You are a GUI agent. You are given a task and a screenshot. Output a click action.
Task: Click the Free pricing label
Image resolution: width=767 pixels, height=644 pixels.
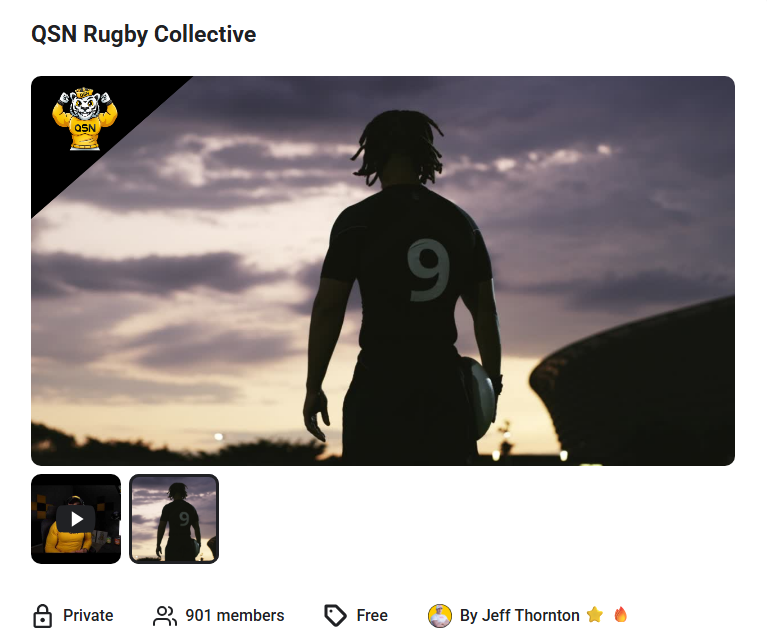(372, 616)
